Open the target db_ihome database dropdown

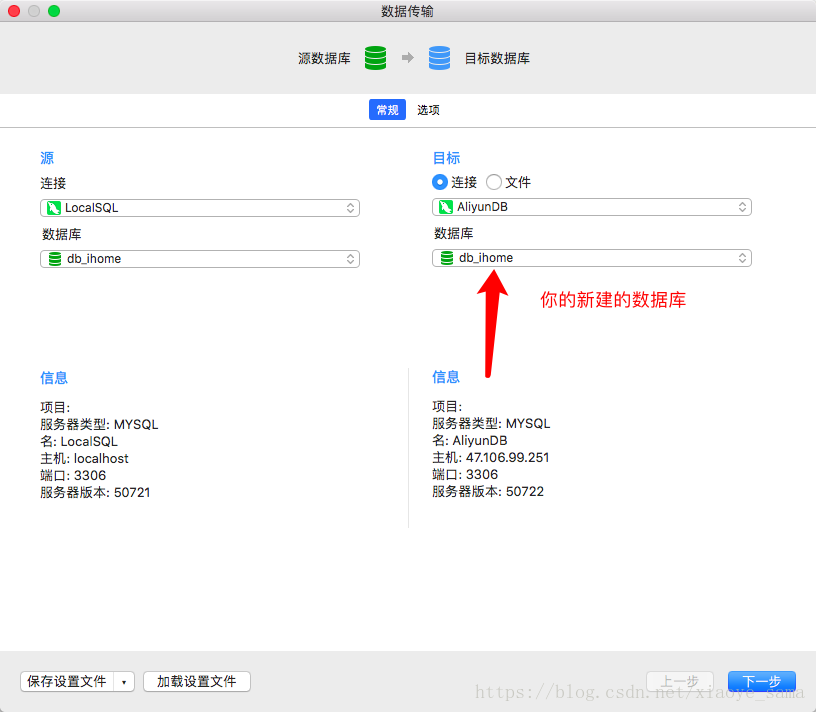592,258
